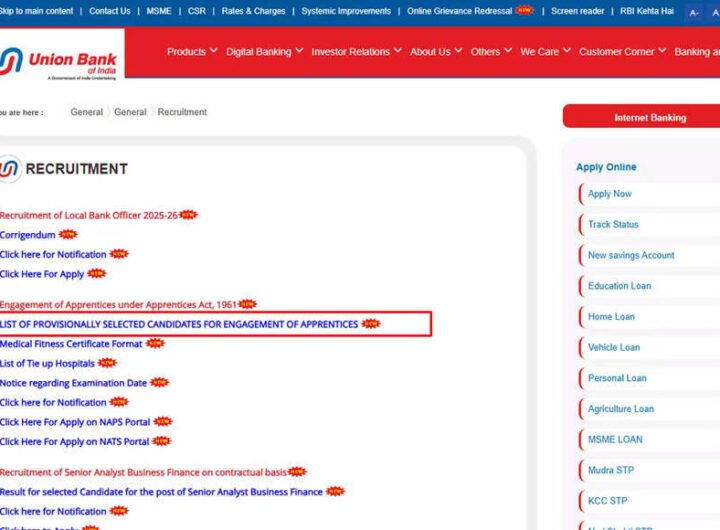The height and width of the screenshot is (530, 720).
Task: Click Apply Now in sidebar
Action: [x=609, y=194]
